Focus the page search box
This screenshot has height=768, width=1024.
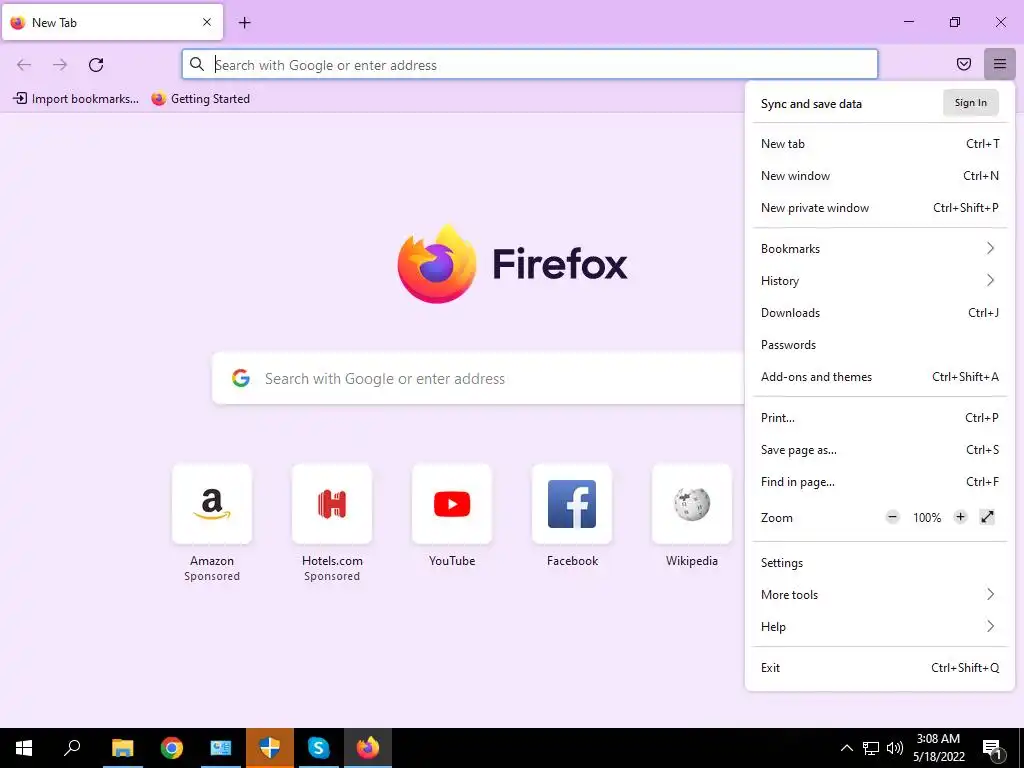coord(478,378)
